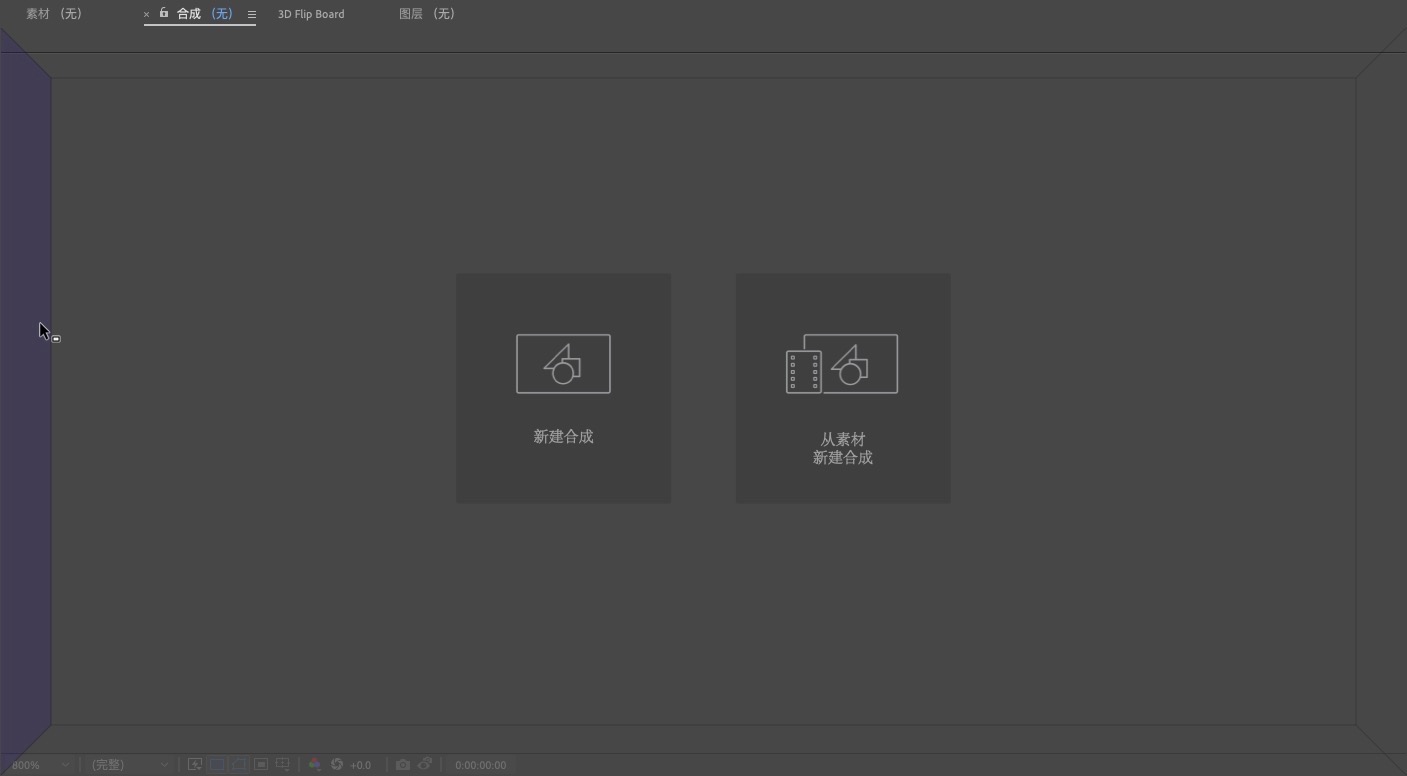The image size is (1407, 776).
Task: Switch to the 图层 (无) tab
Action: (427, 14)
